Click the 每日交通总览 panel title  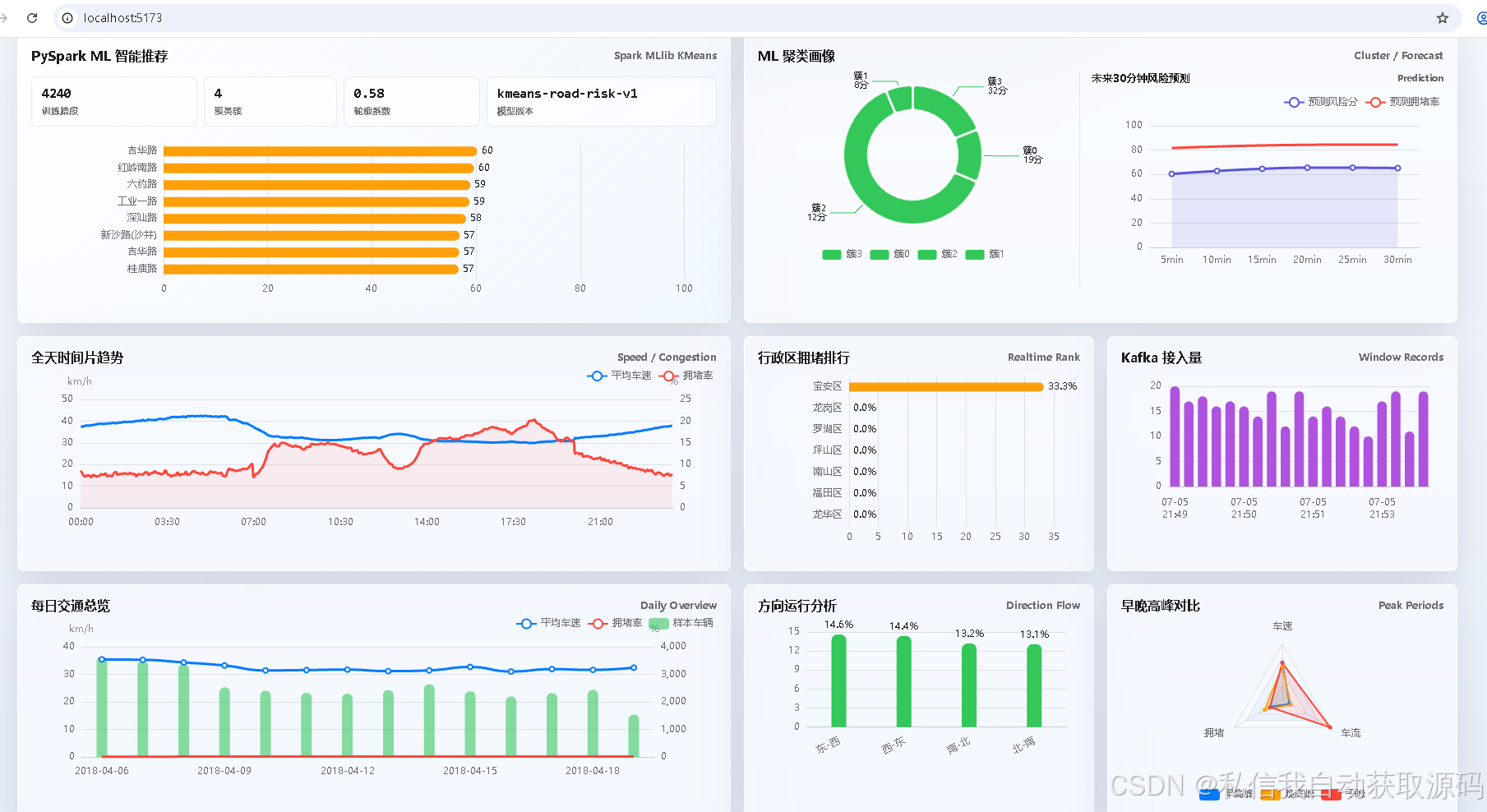71,606
